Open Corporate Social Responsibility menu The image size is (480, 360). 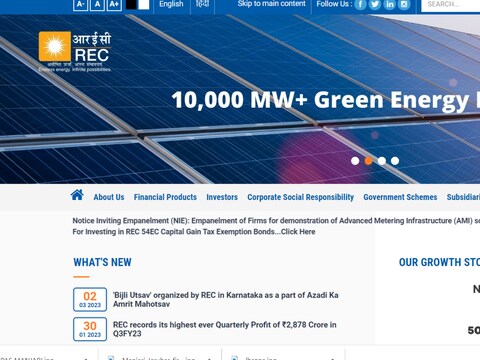click(300, 197)
